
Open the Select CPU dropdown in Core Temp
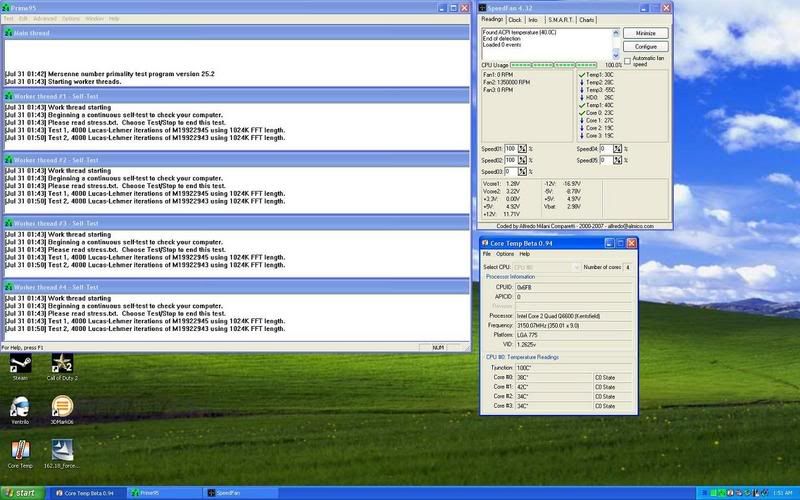pyautogui.click(x=546, y=267)
